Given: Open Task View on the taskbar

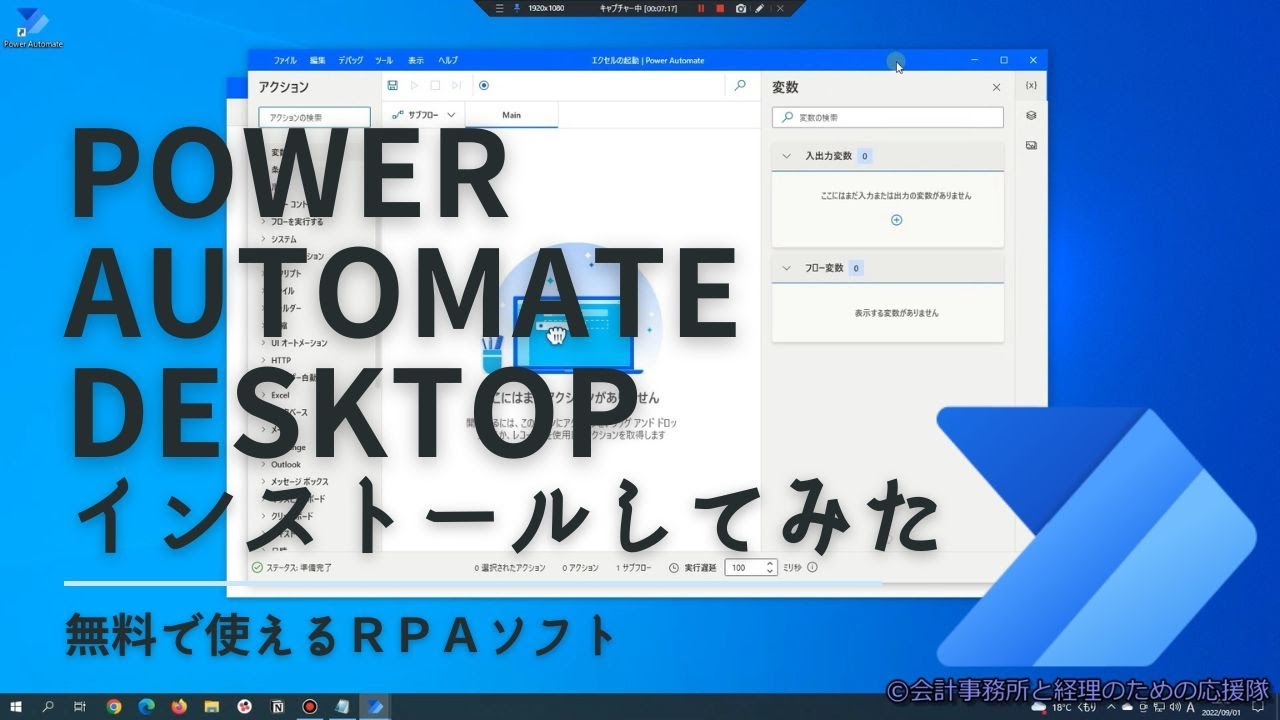Looking at the screenshot, I should coord(80,706).
